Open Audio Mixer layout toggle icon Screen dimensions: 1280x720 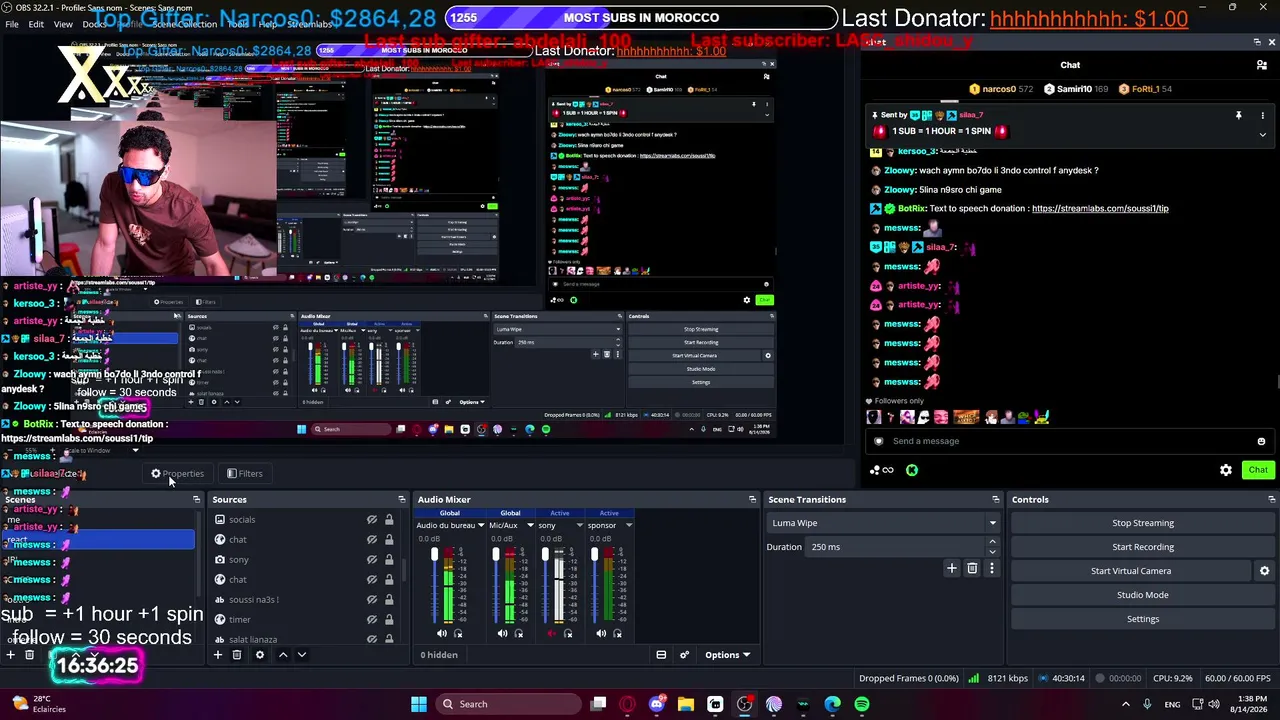(x=661, y=655)
